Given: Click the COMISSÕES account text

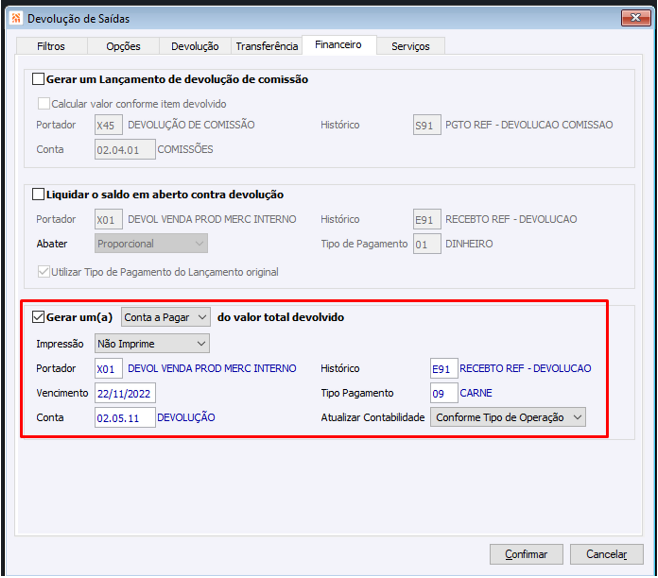Looking at the screenshot, I should tap(185, 149).
